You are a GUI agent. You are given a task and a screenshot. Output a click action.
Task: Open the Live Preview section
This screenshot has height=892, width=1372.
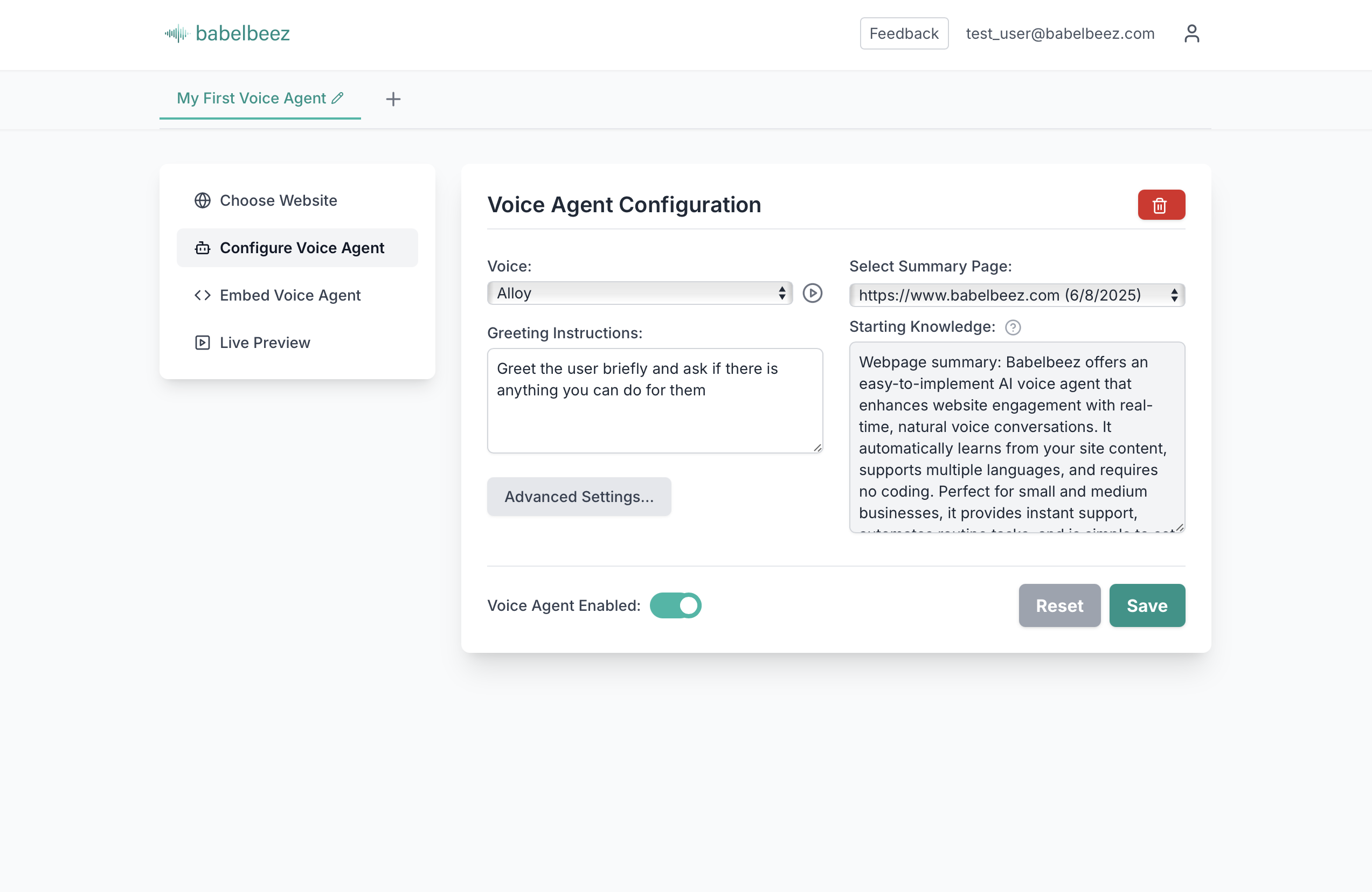click(x=297, y=343)
